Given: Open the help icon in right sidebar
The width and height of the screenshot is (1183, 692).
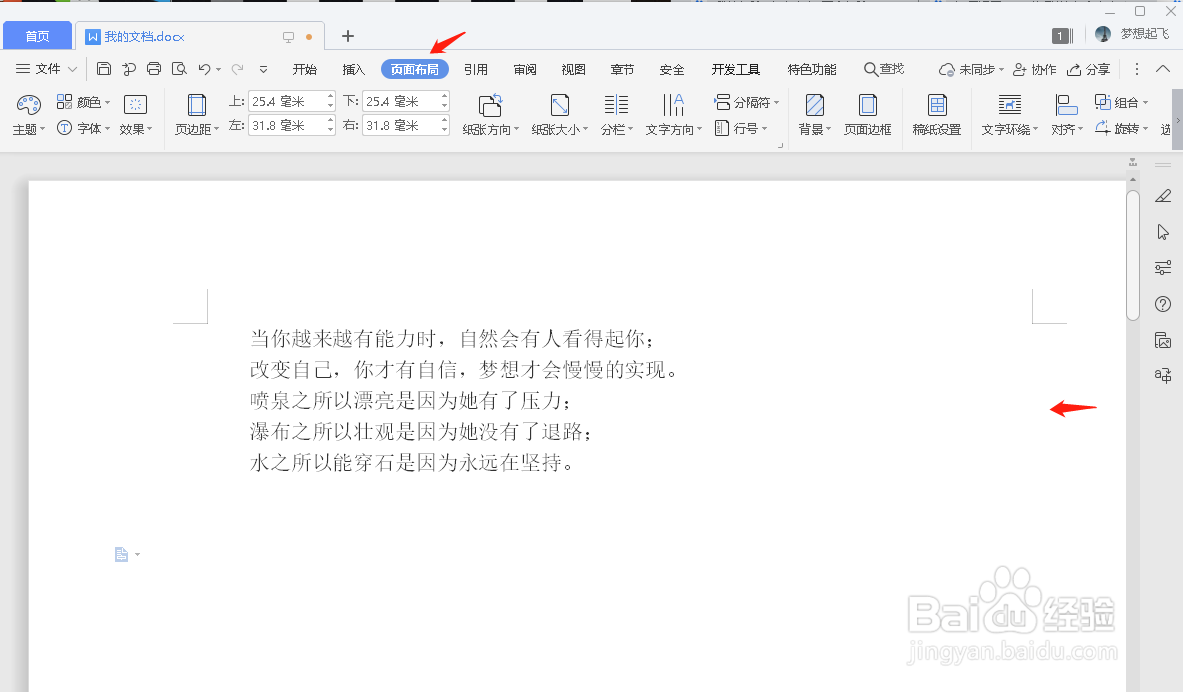Looking at the screenshot, I should pyautogui.click(x=1162, y=304).
